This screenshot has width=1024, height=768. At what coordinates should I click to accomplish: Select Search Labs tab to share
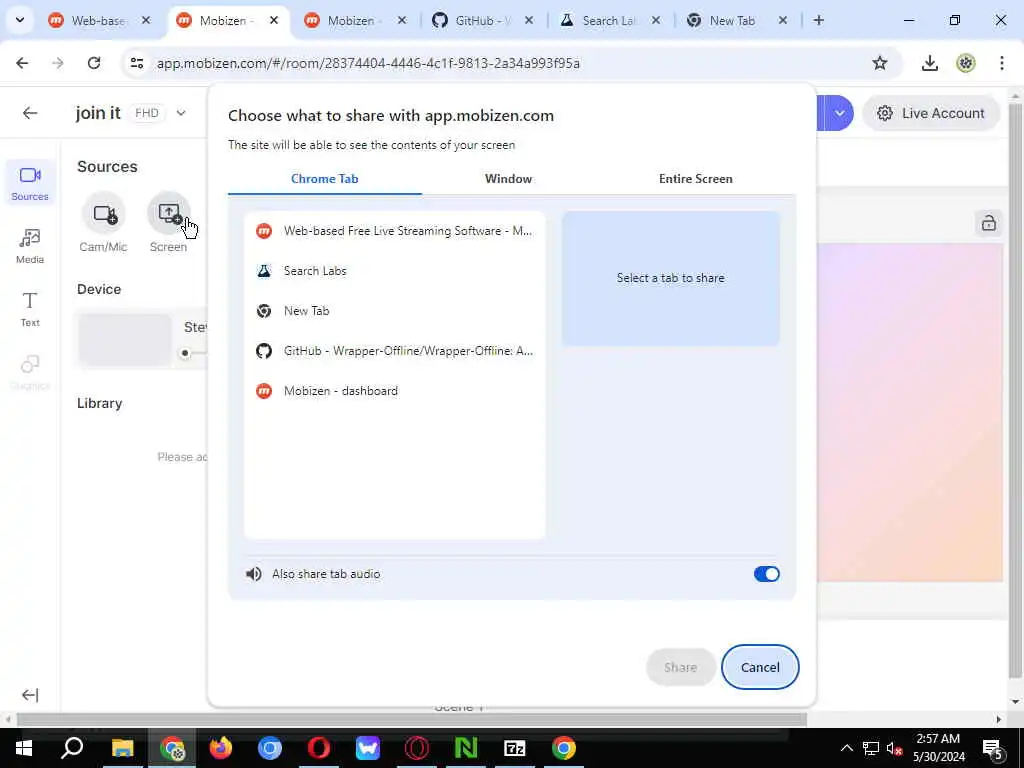pyautogui.click(x=394, y=270)
